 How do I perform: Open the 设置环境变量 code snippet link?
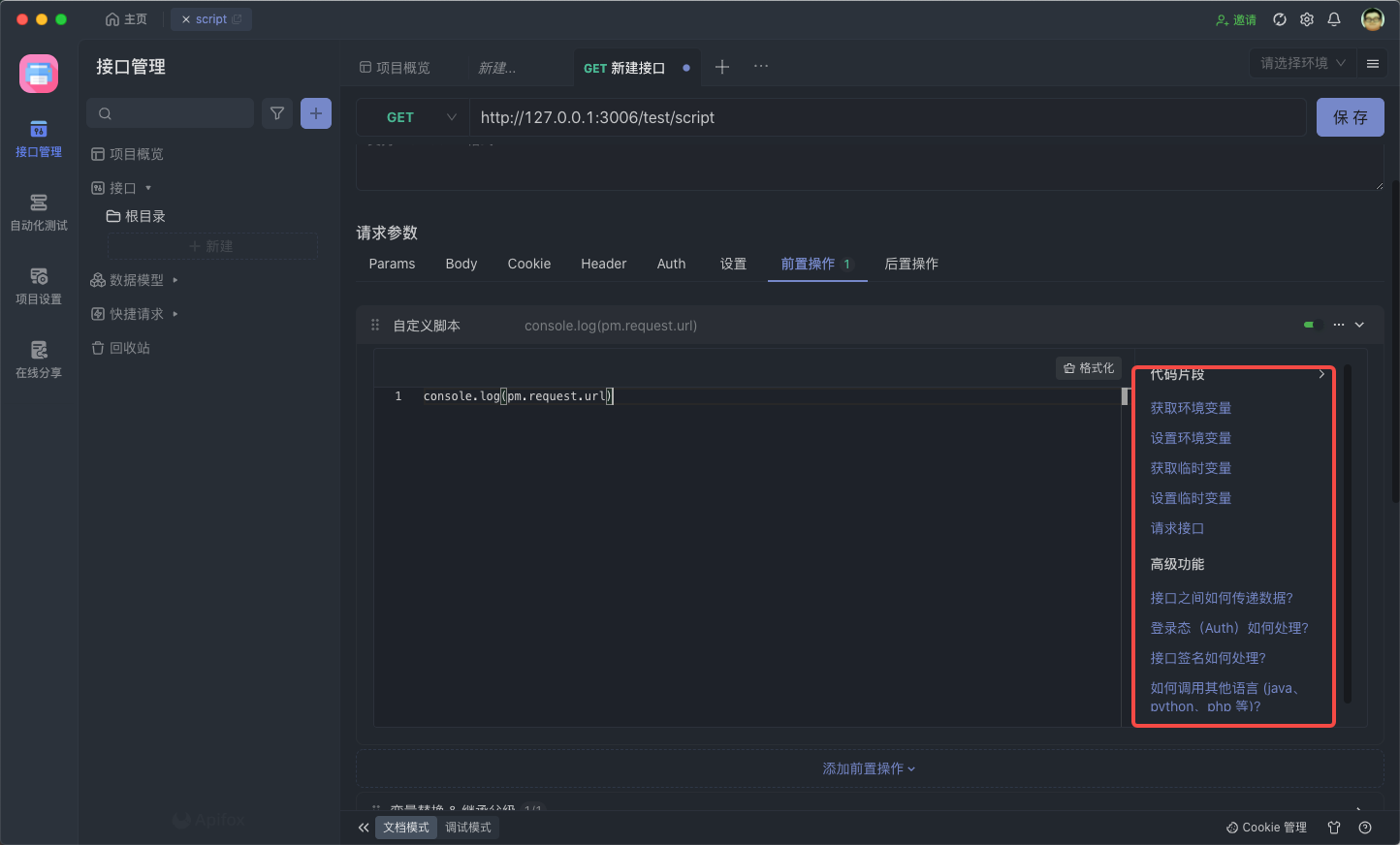[x=1191, y=437]
